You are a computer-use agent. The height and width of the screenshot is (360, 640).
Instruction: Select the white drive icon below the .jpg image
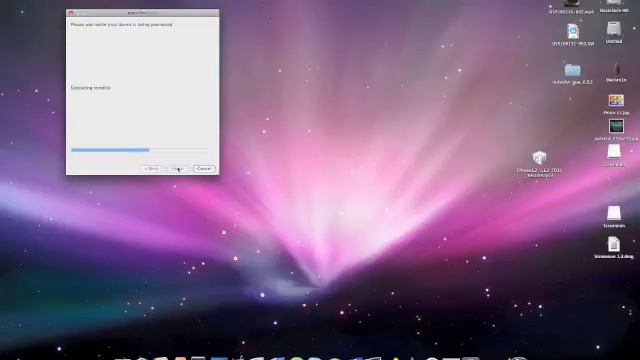[613, 152]
